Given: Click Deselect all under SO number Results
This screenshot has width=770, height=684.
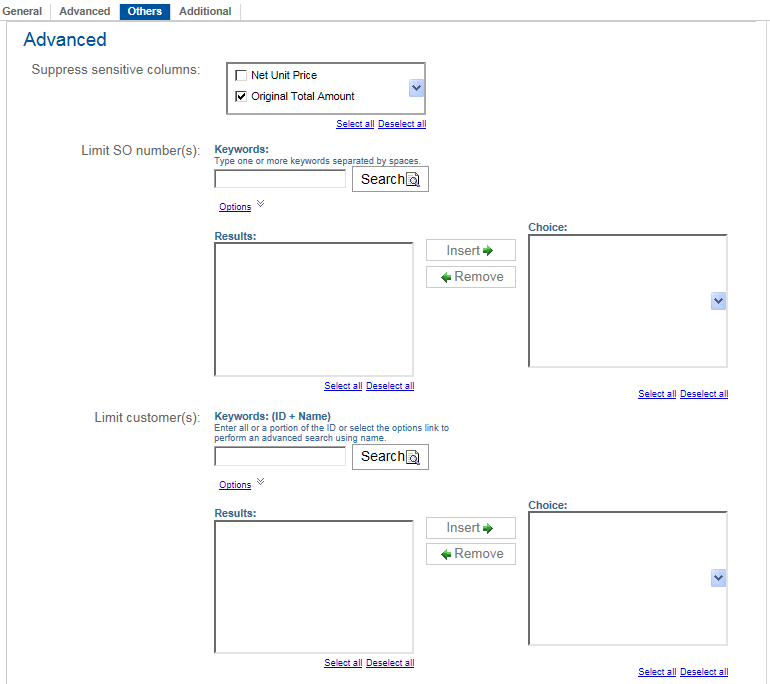Looking at the screenshot, I should coord(390,386).
